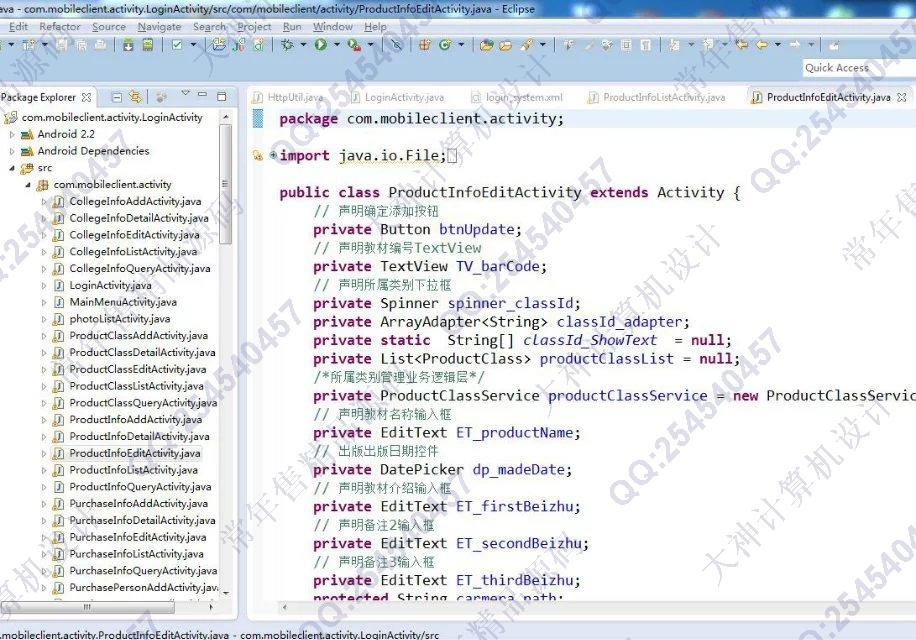Click the Android SDK Manager icon
This screenshot has width=916, height=640.
pos(127,45)
